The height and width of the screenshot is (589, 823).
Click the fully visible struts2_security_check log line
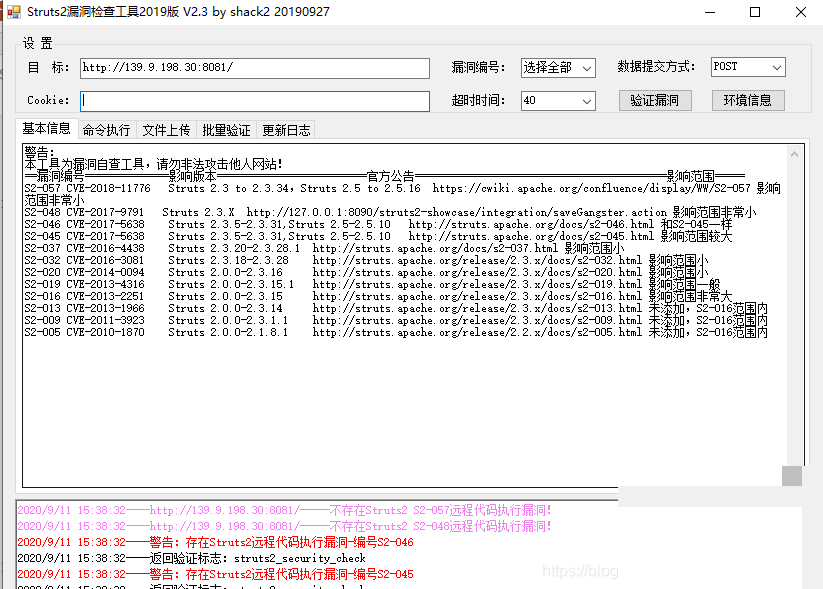192,558
